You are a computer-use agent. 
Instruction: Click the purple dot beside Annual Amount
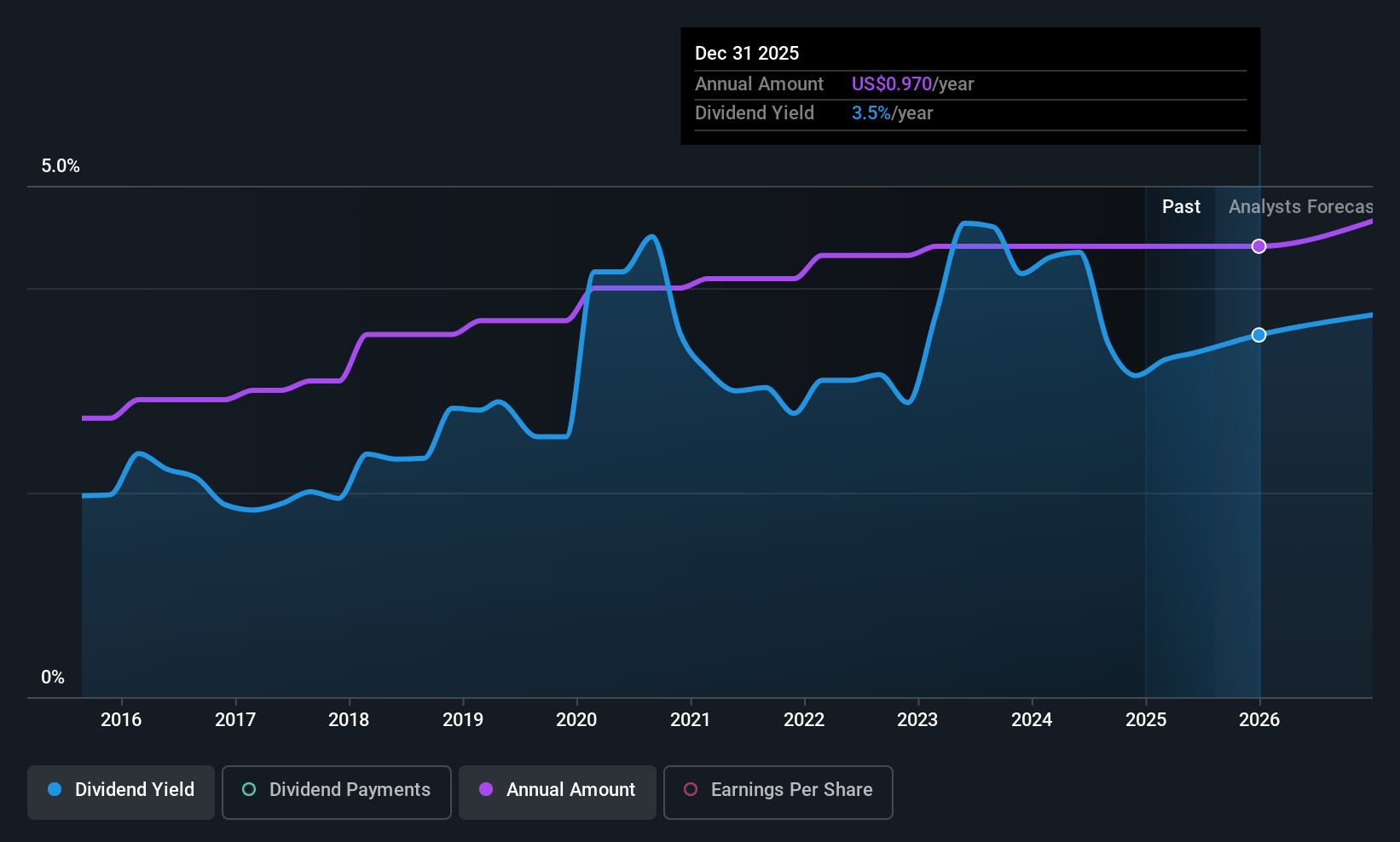486,790
